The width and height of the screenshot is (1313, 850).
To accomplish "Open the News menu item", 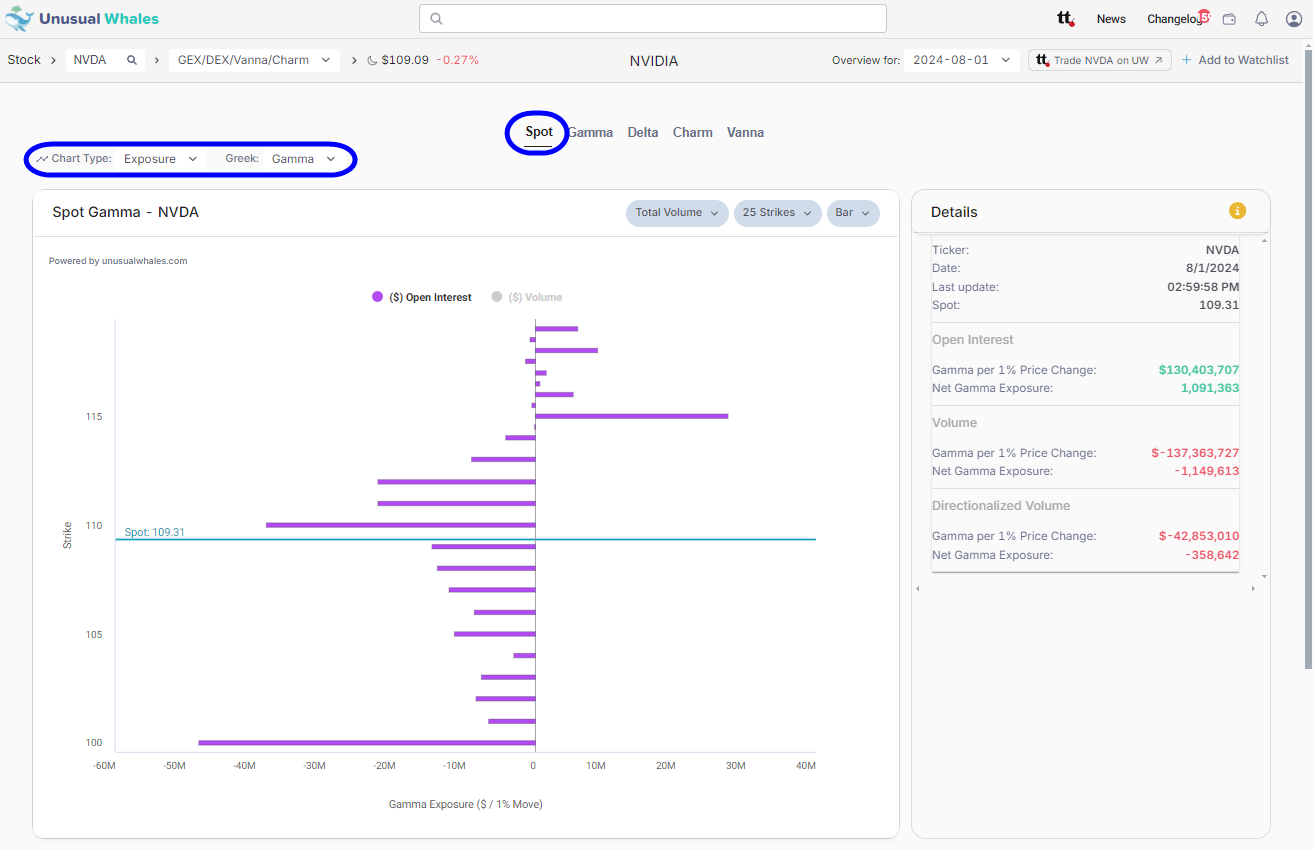I will tap(1111, 19).
